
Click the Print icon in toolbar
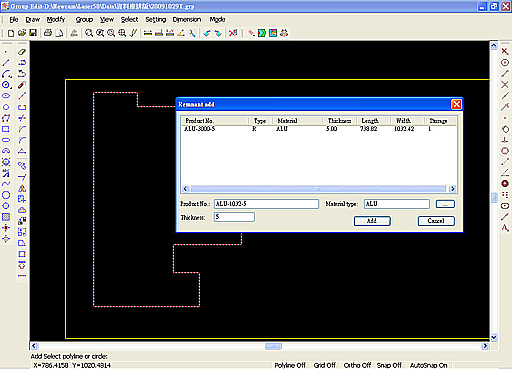tap(48, 33)
